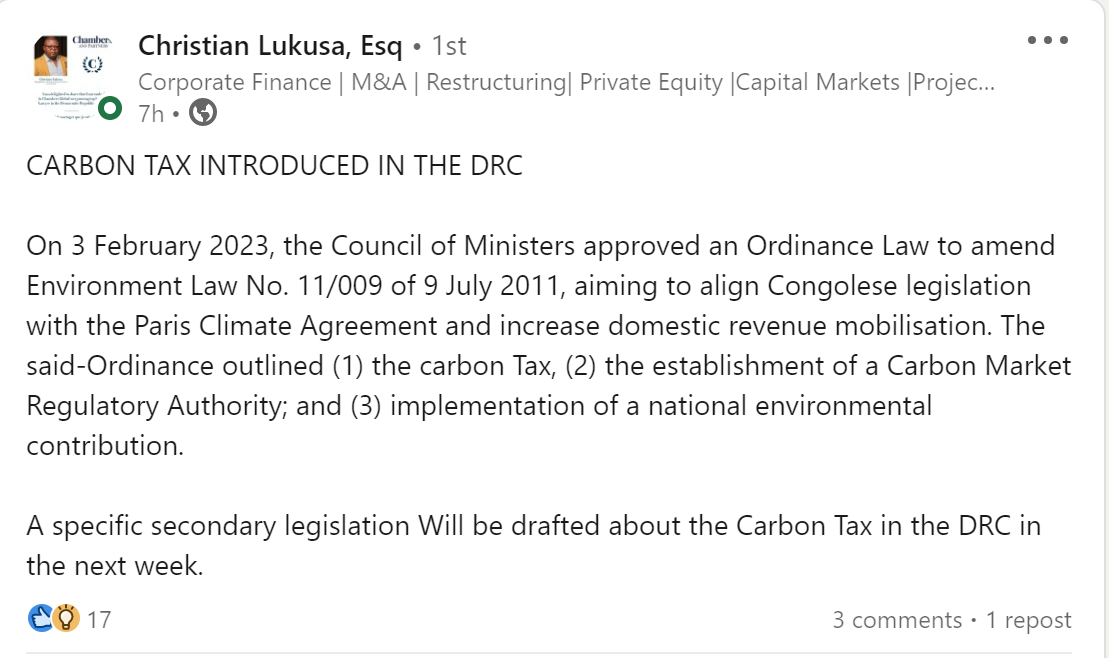Click the 1st connection degree label
Screen dimensions: 1109x658
pos(448,46)
